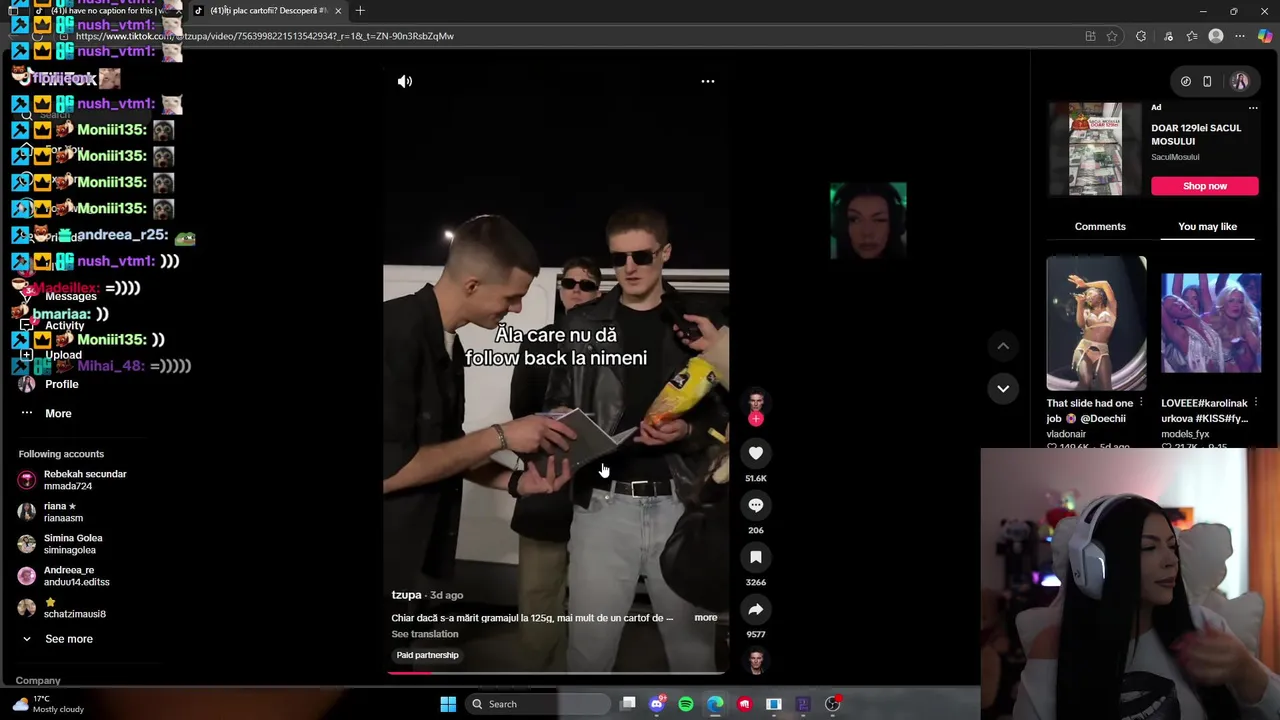
Task: Open Discord from the taskbar
Action: pos(657,704)
